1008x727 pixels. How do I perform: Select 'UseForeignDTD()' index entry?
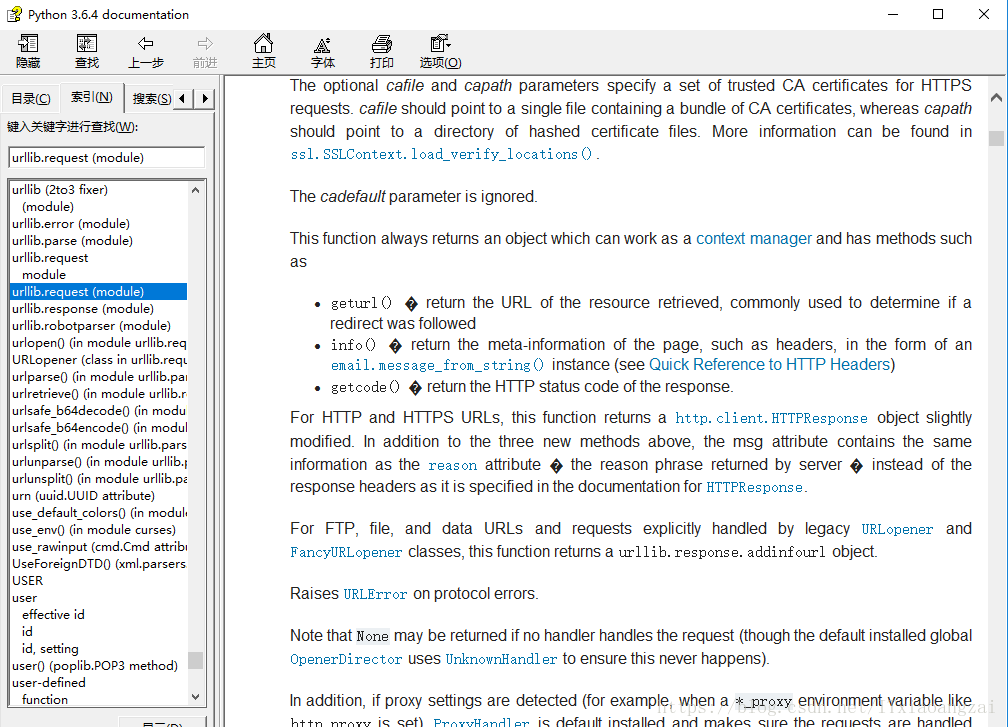coord(99,564)
